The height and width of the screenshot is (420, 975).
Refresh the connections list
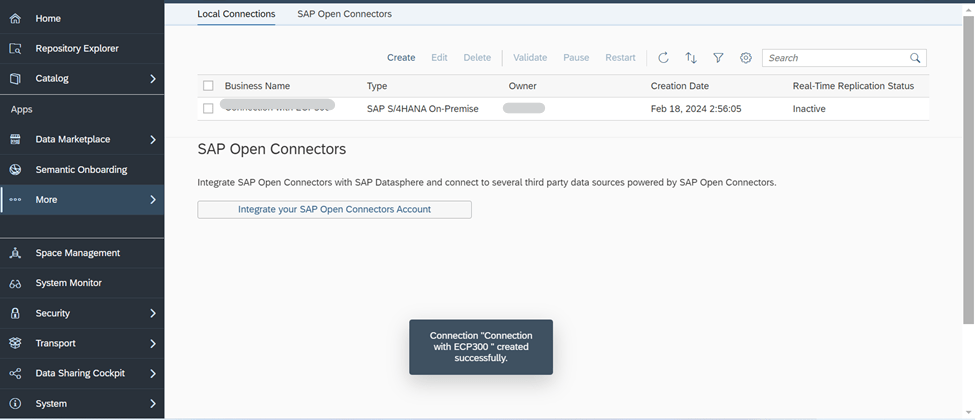tap(663, 58)
